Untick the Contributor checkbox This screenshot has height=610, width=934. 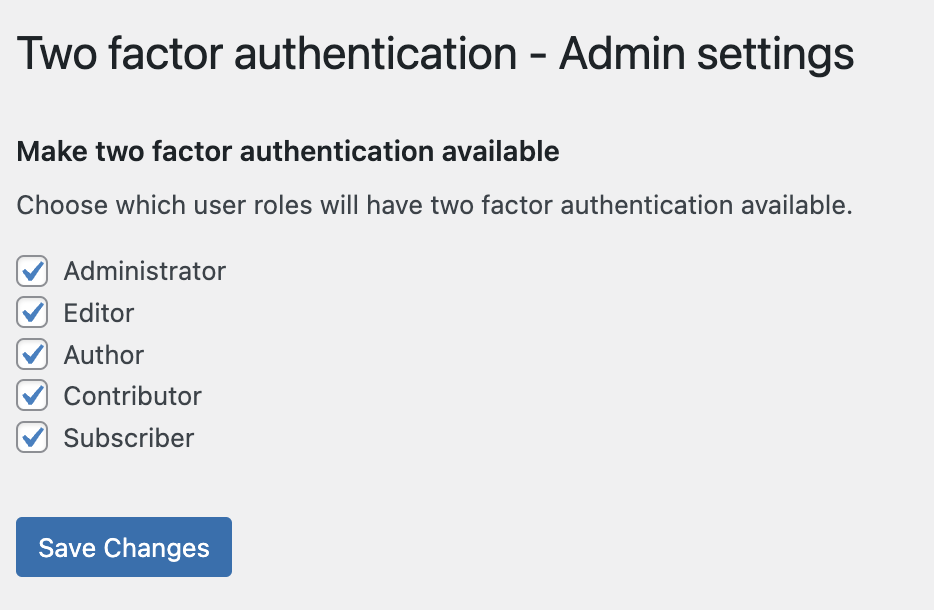click(x=32, y=396)
